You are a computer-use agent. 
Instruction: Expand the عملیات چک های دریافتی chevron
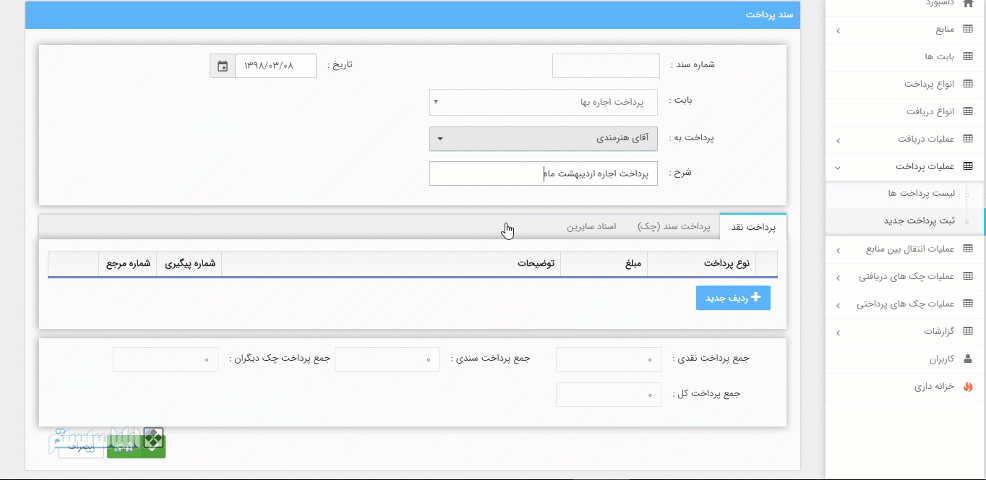click(838, 277)
